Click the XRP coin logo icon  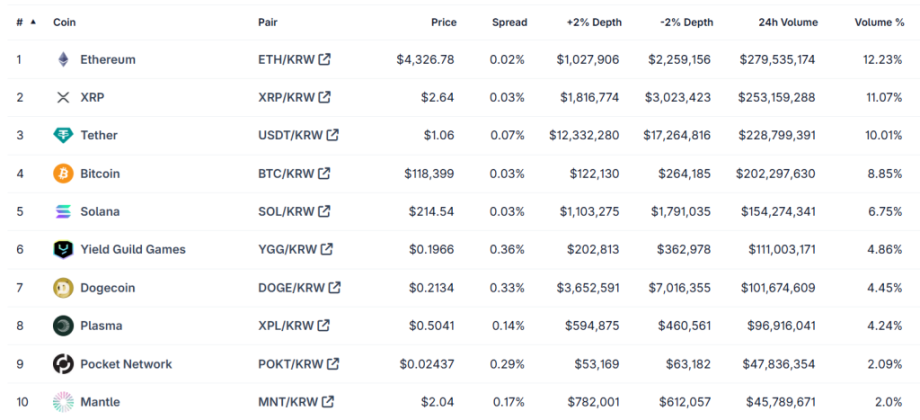[63, 98]
